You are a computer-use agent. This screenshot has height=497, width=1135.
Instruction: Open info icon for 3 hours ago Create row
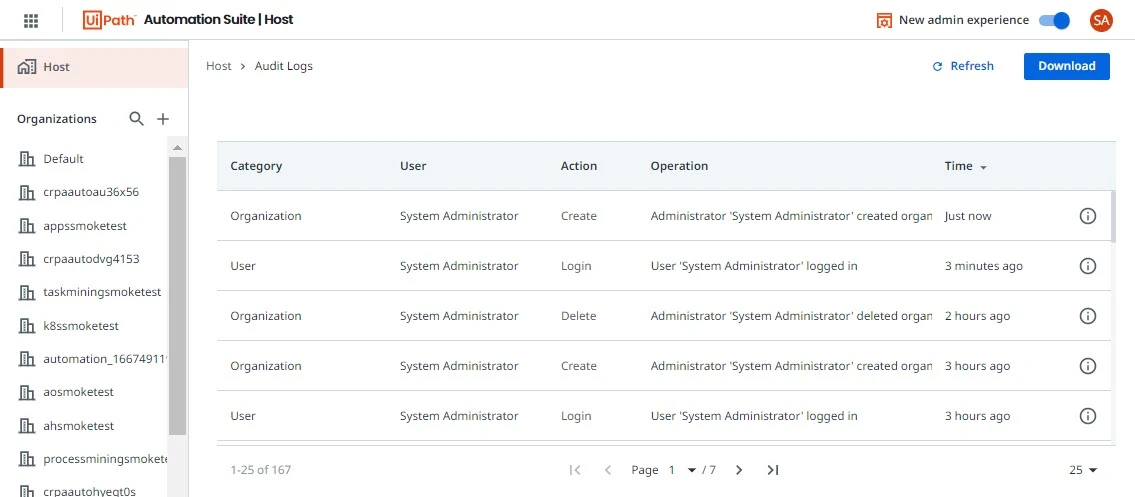tap(1087, 365)
